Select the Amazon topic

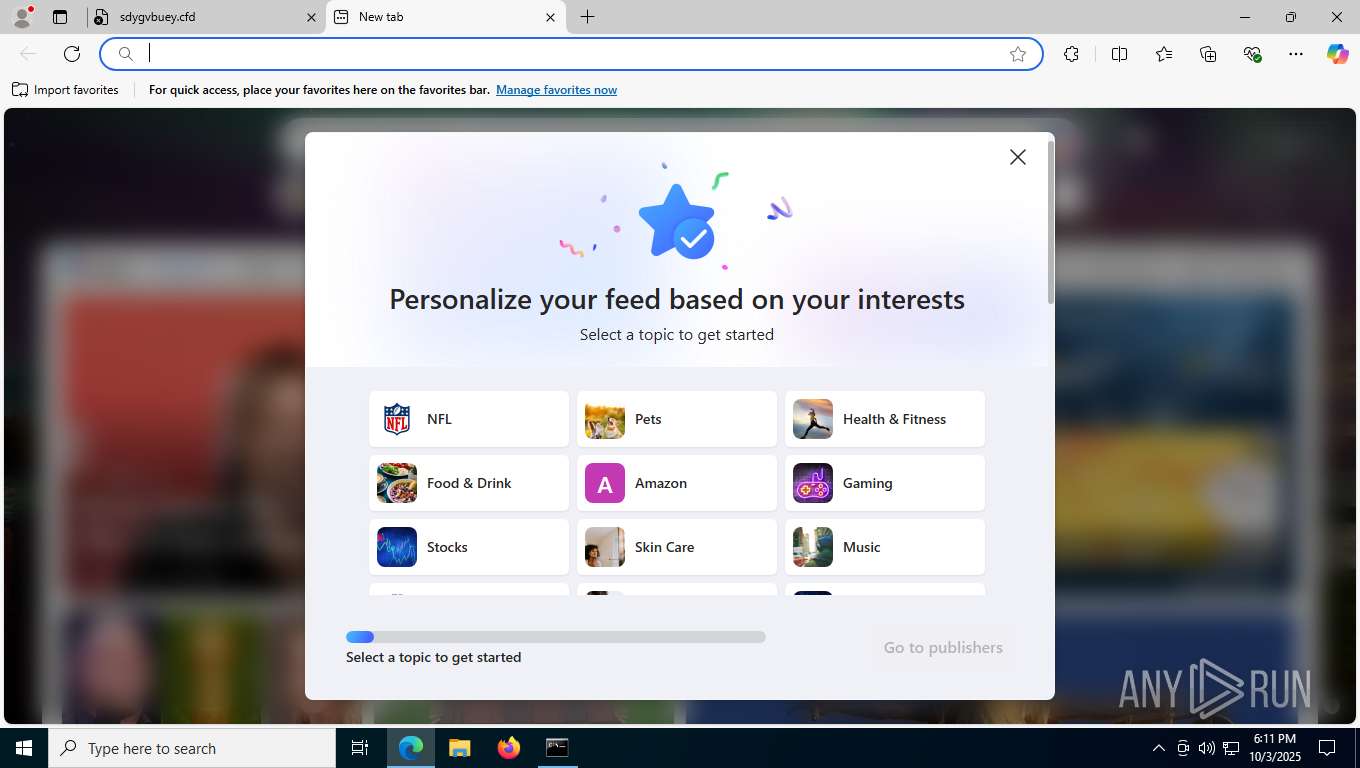pos(677,483)
